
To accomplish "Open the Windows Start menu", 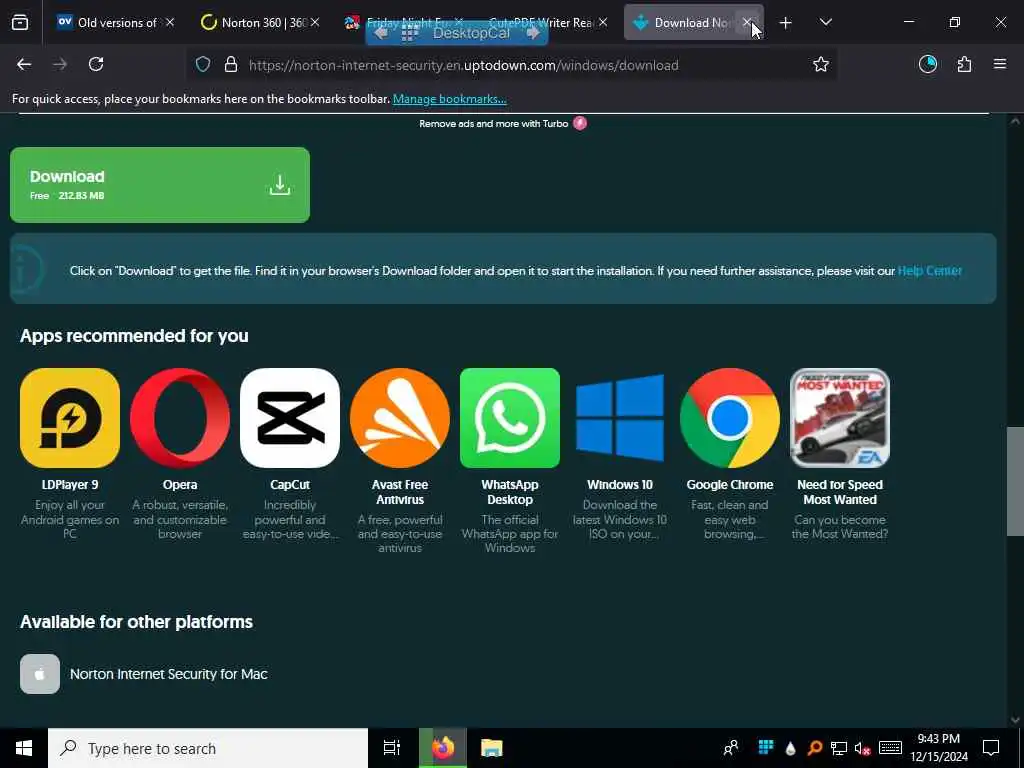I will pos(24,748).
